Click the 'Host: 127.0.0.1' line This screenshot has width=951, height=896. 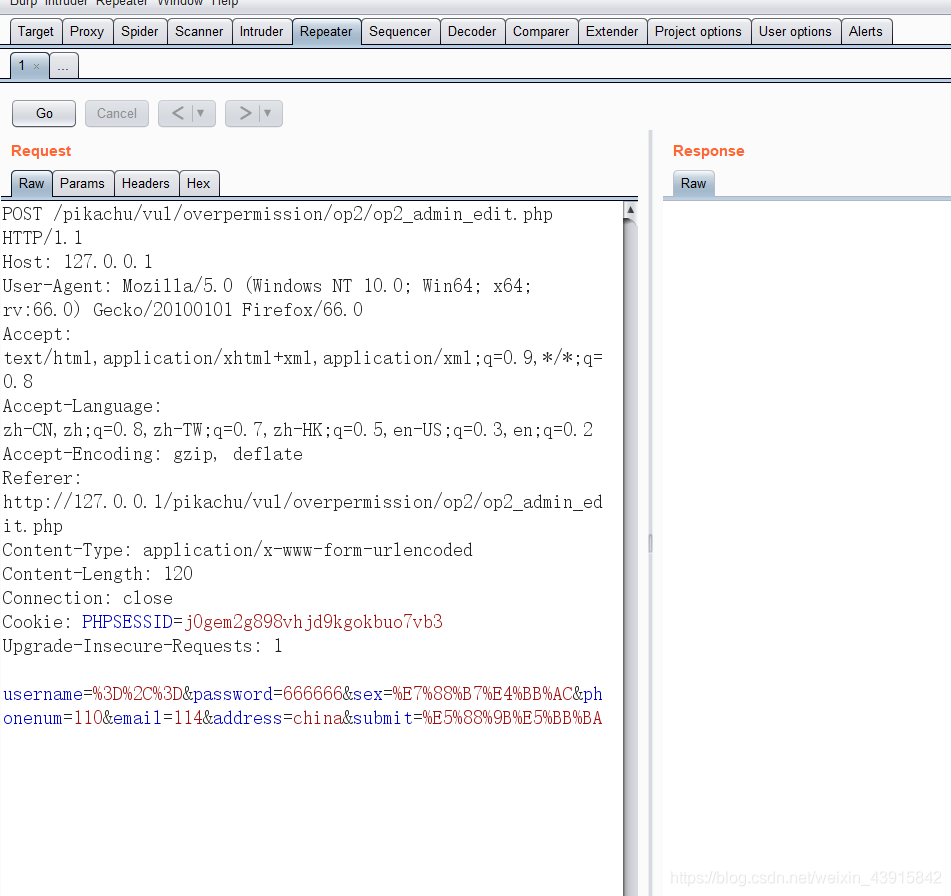(78, 262)
